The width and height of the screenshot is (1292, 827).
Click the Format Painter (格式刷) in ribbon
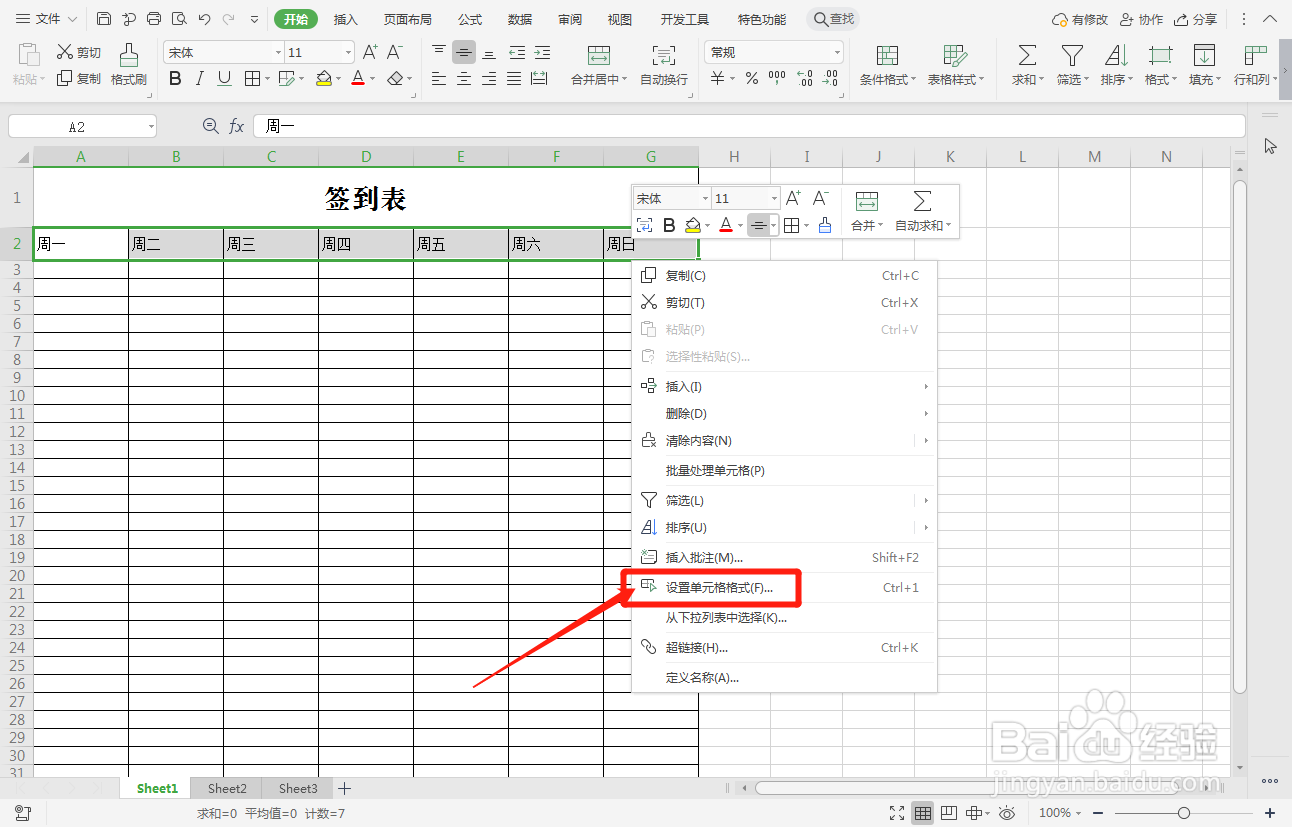click(x=129, y=65)
